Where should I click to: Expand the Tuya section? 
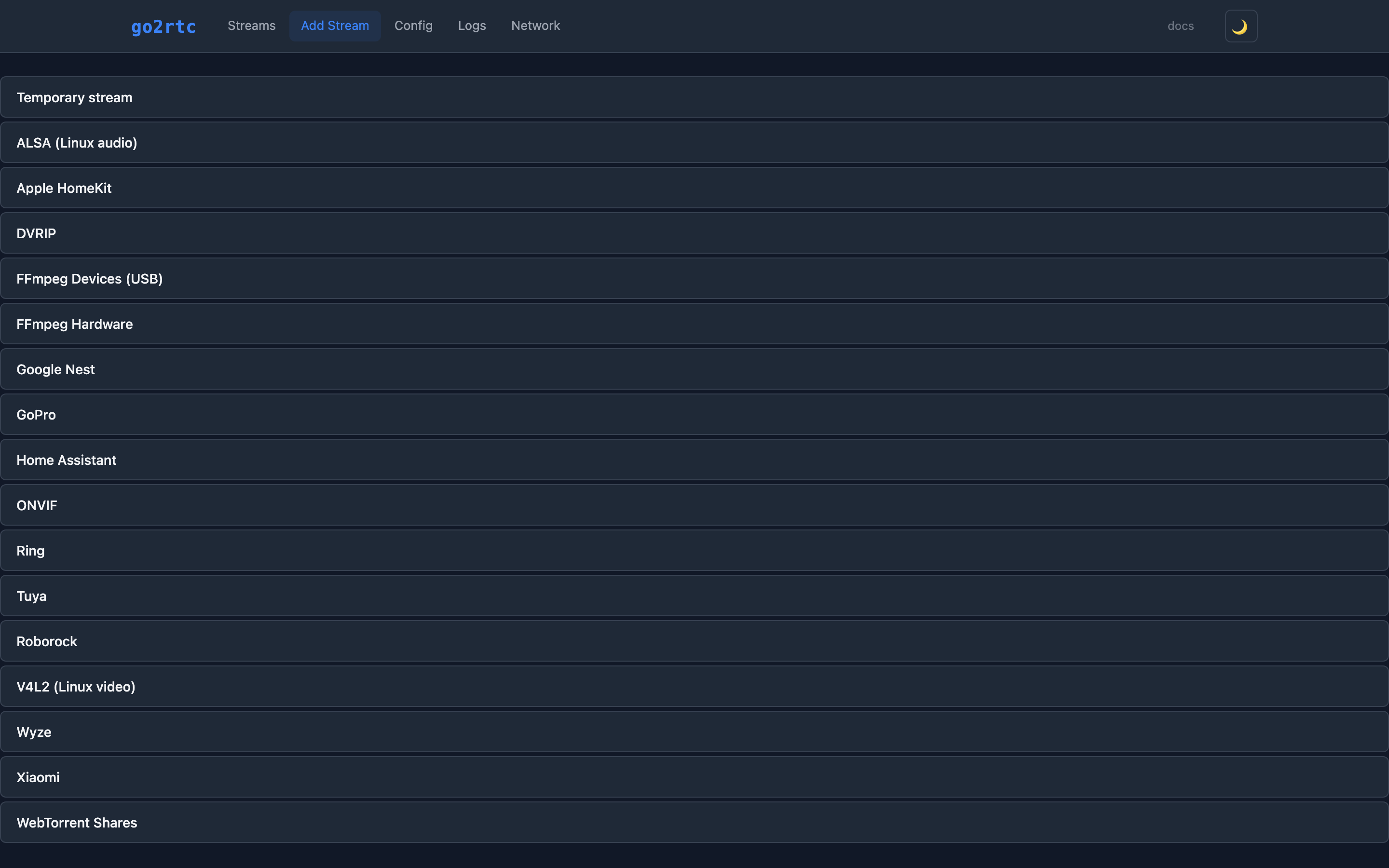coord(694,597)
